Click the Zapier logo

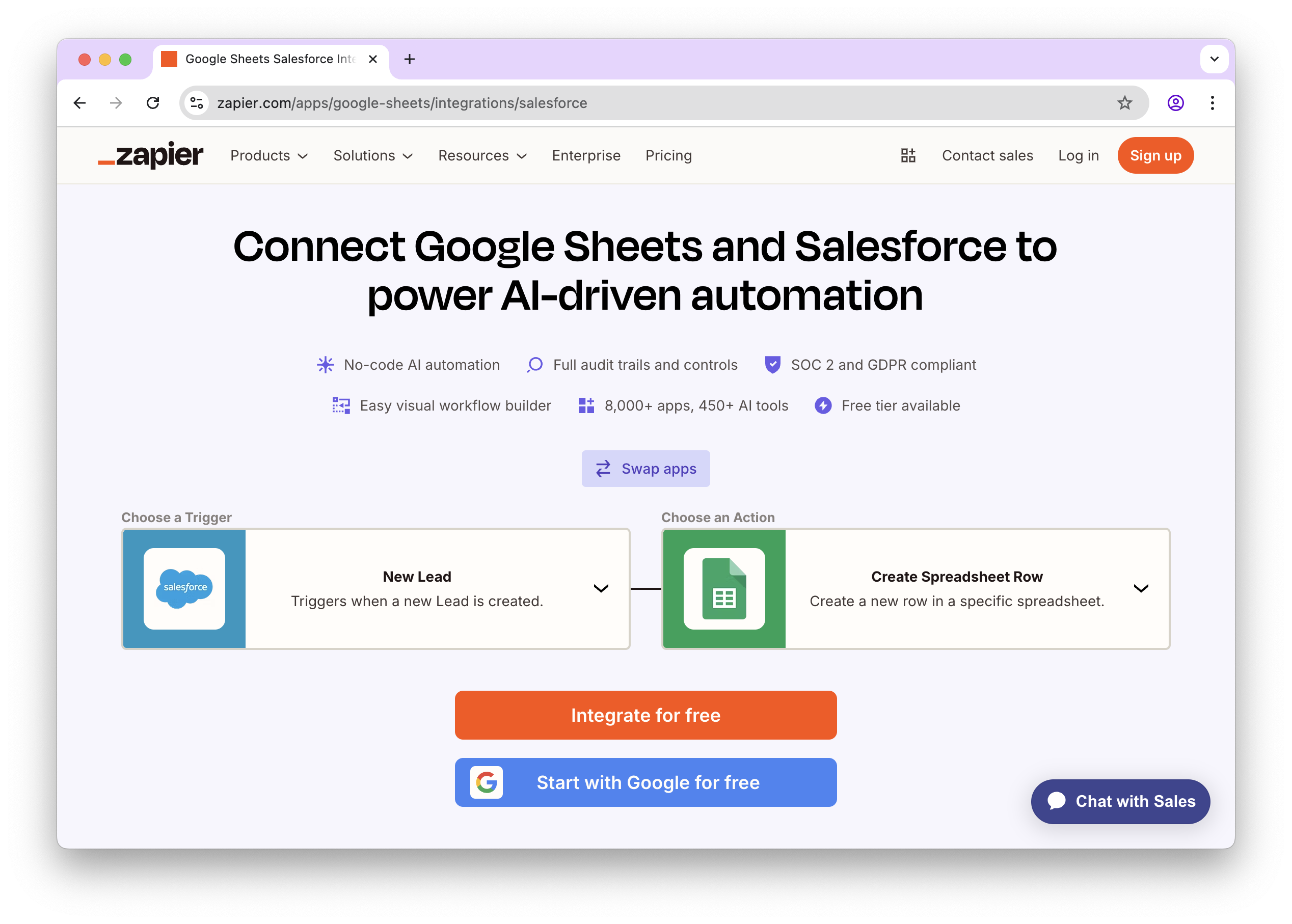[x=150, y=155]
